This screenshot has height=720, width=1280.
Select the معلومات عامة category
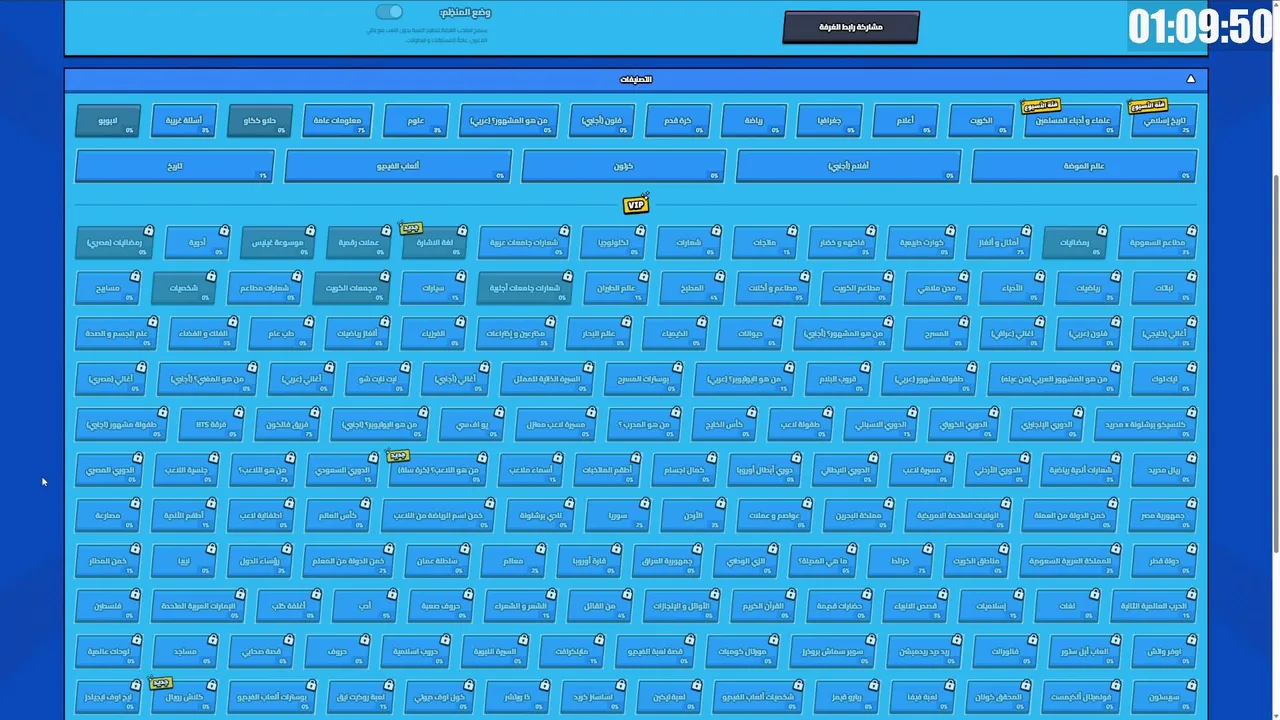point(338,121)
